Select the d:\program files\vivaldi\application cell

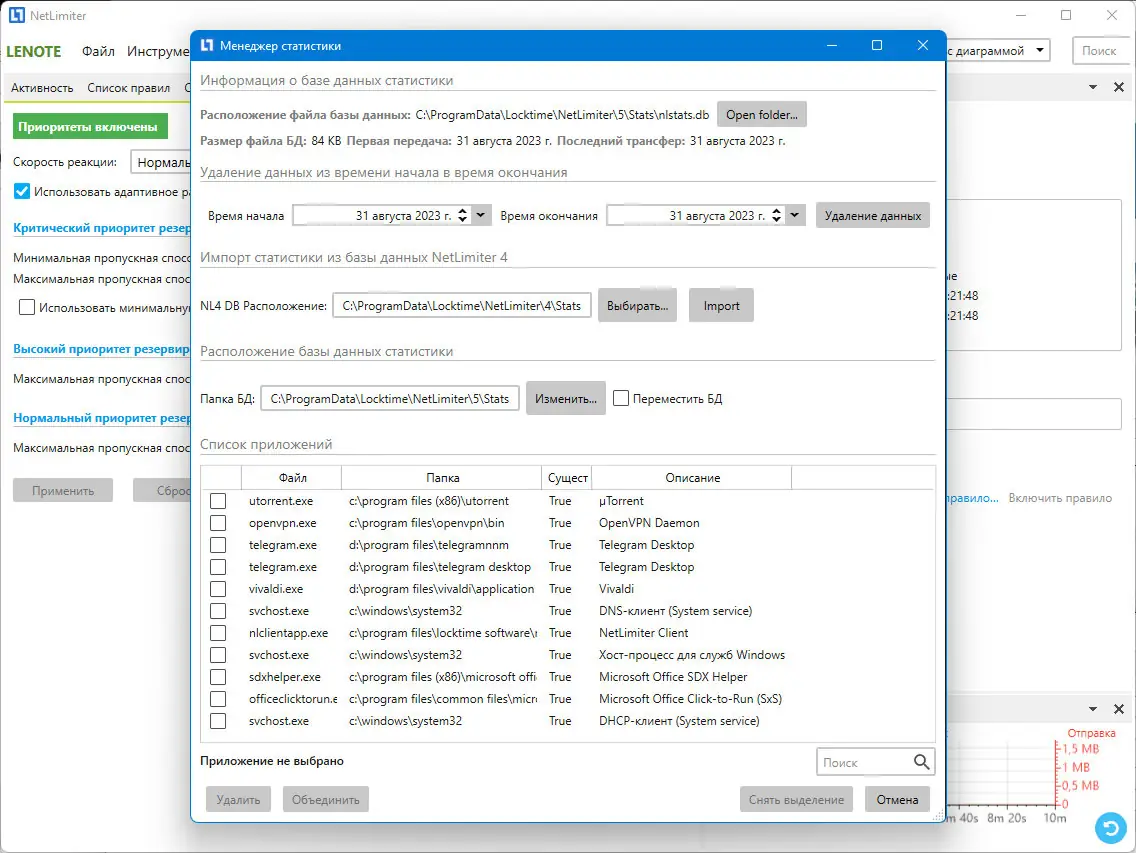441,588
